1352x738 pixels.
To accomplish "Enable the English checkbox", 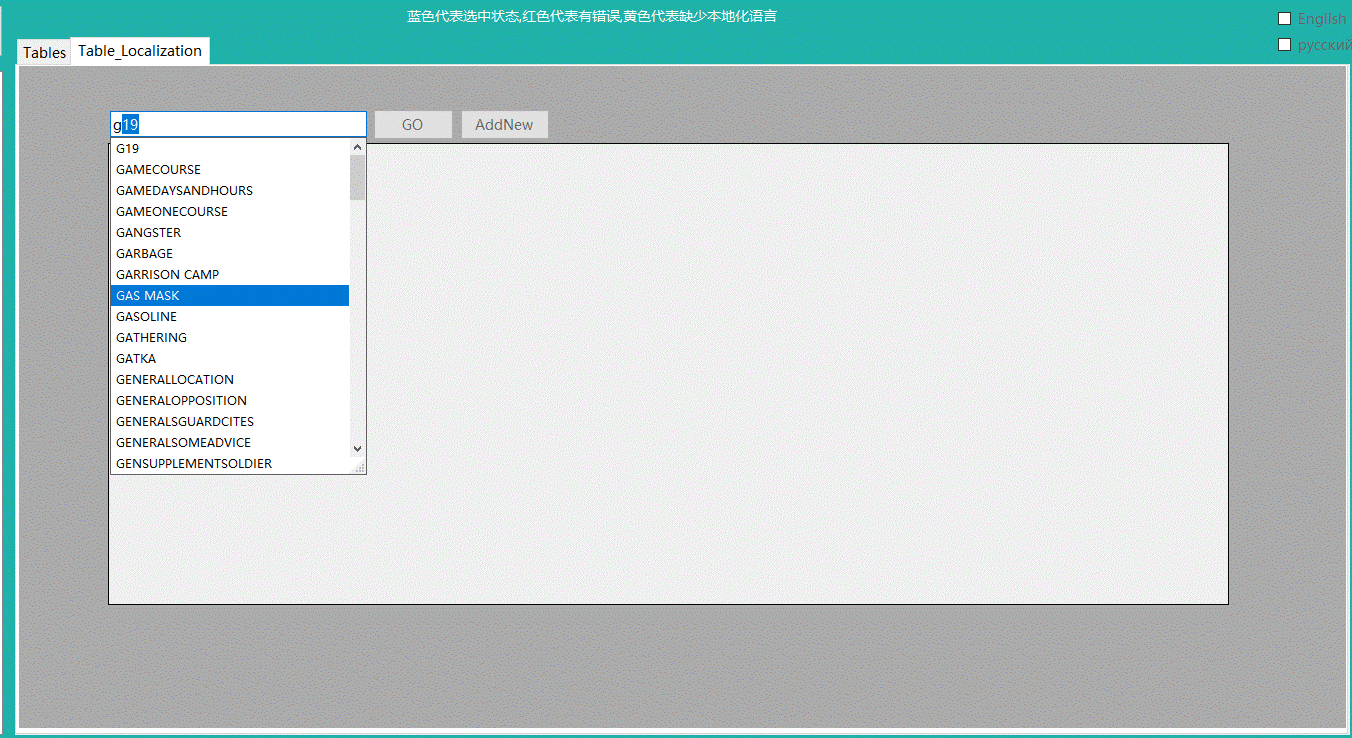I will (1285, 18).
